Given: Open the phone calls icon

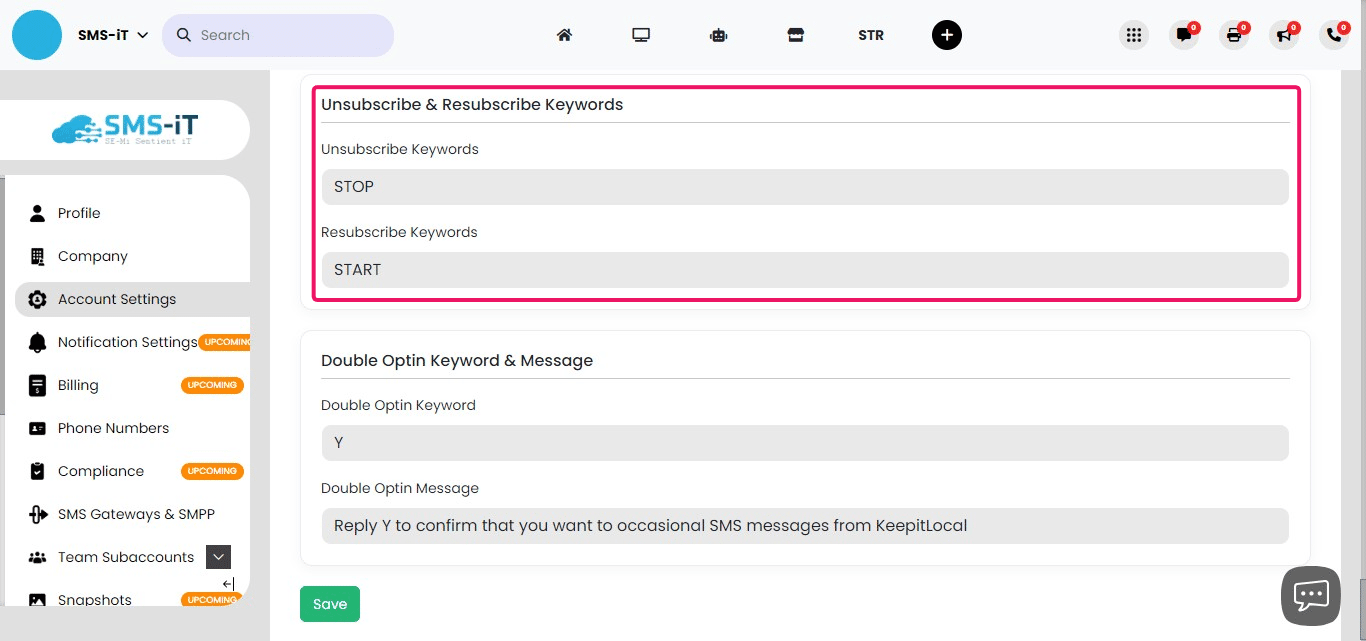Looking at the screenshot, I should (1334, 36).
